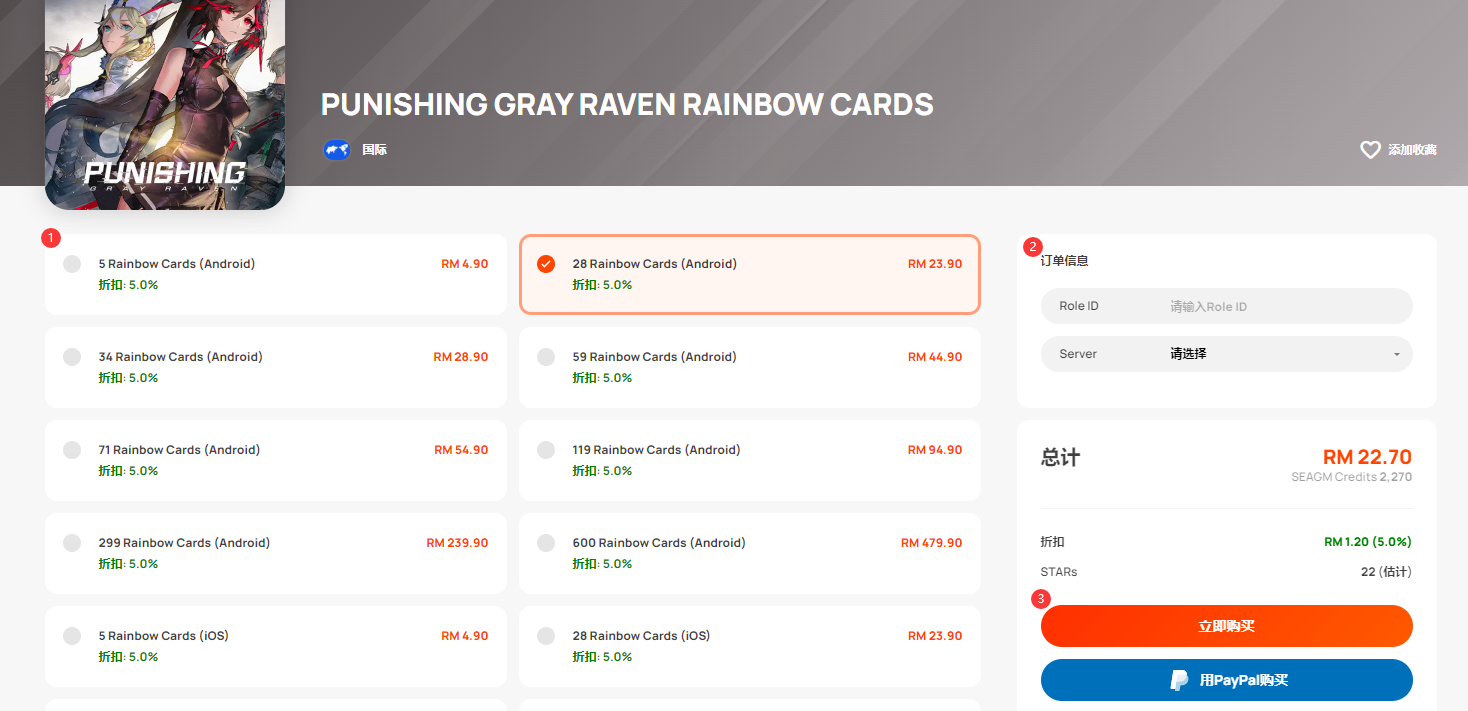Click the 订单信息 heading

(1064, 261)
